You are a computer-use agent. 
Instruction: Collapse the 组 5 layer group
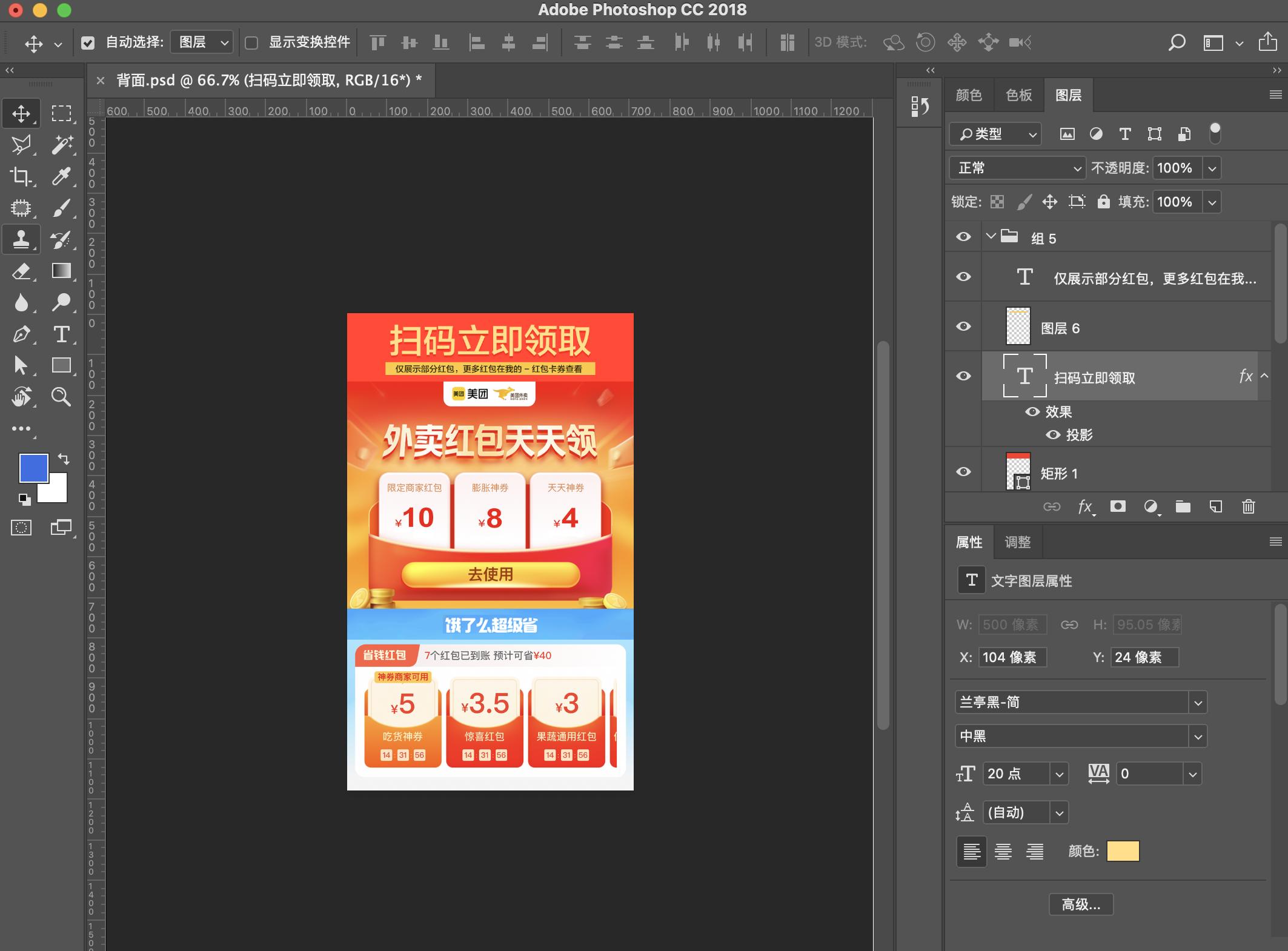pyautogui.click(x=991, y=236)
